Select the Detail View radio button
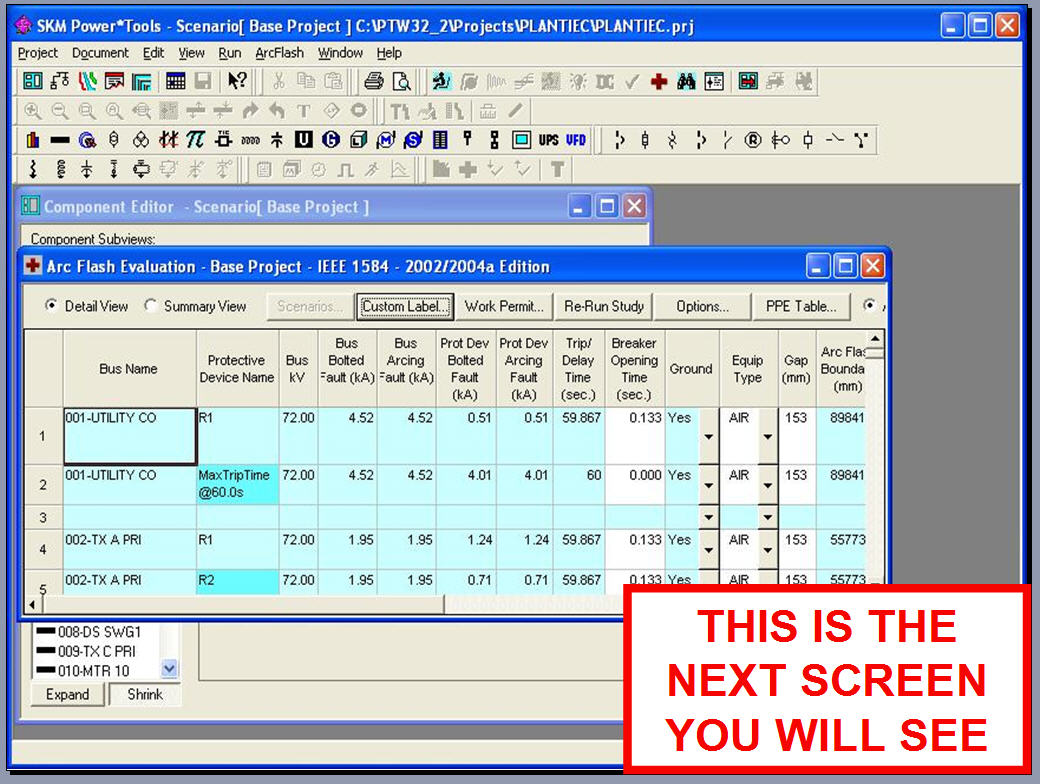The image size is (1040, 784). click(52, 306)
